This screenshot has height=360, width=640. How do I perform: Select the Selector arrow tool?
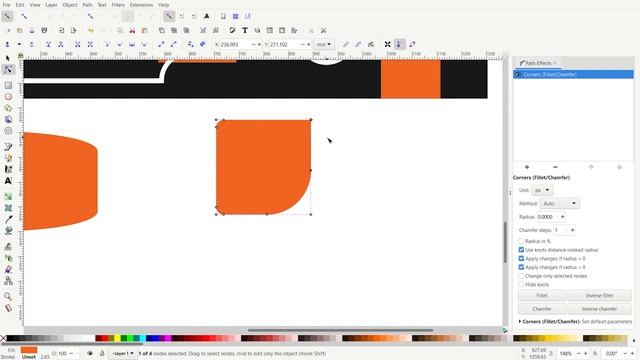8,58
